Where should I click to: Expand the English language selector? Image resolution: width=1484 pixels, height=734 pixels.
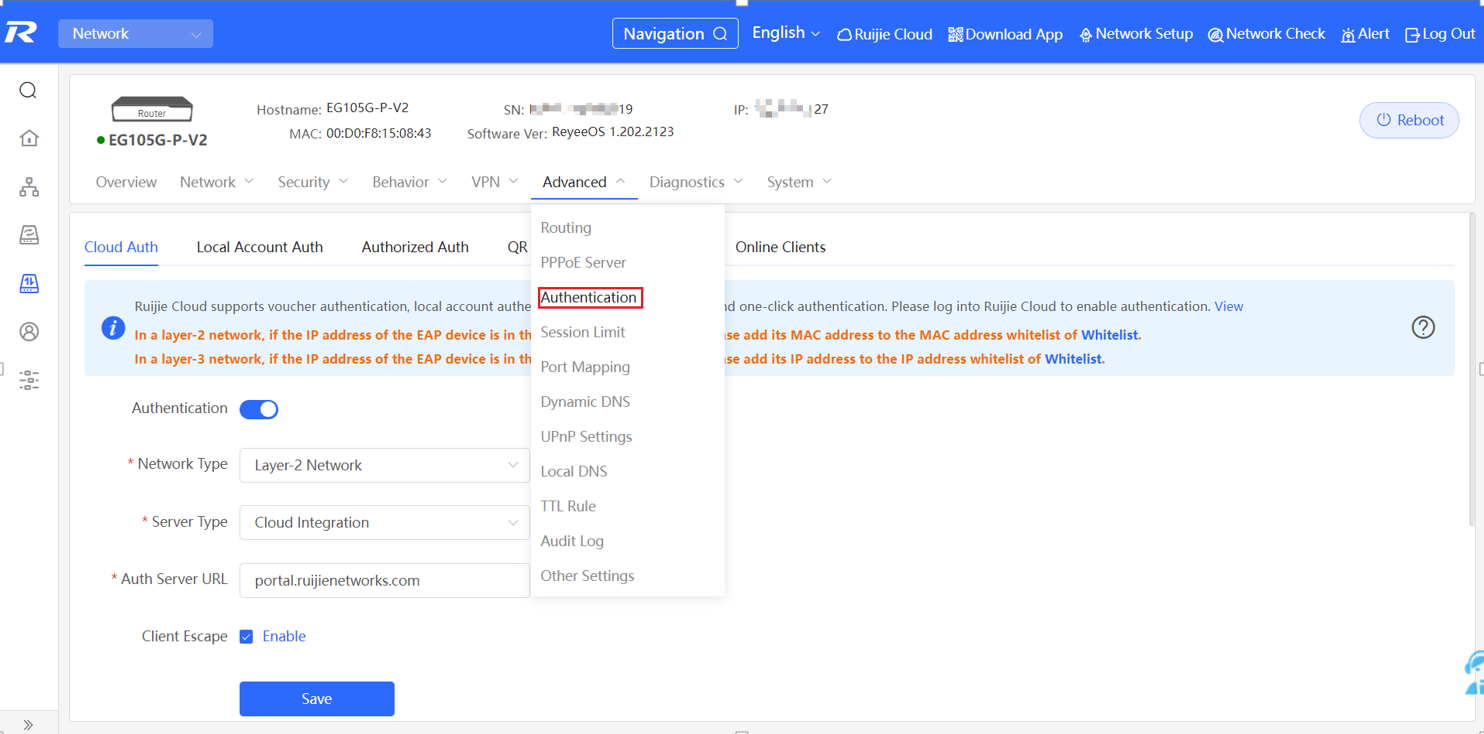click(785, 33)
